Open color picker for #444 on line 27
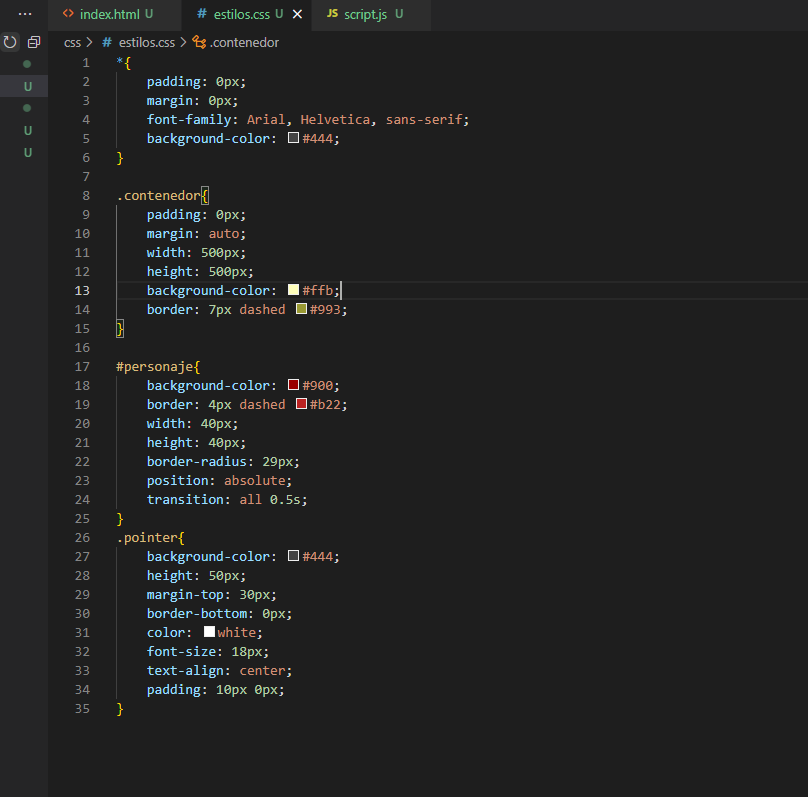The image size is (808, 797). tap(293, 556)
